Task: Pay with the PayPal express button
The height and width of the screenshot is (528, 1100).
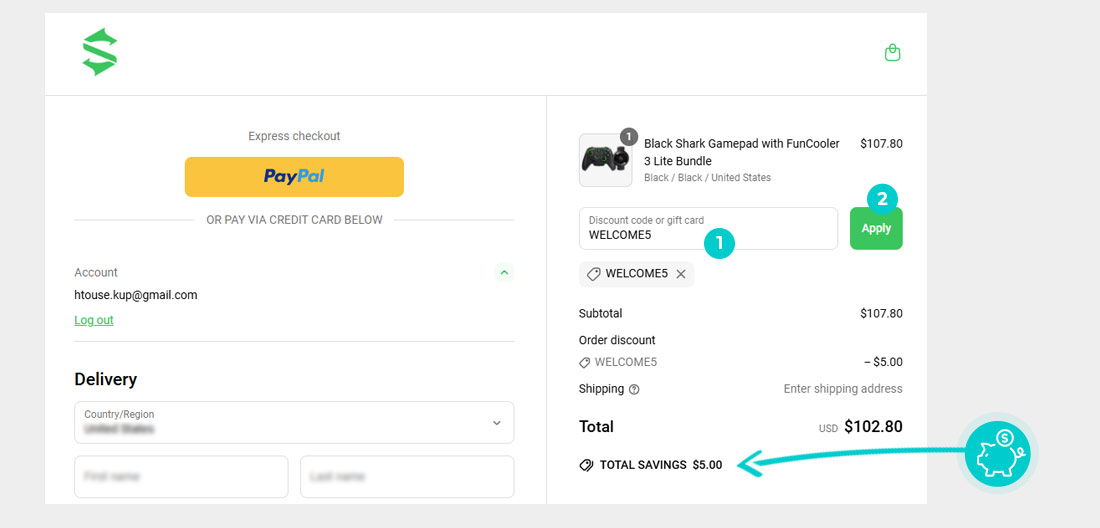Action: pos(294,177)
